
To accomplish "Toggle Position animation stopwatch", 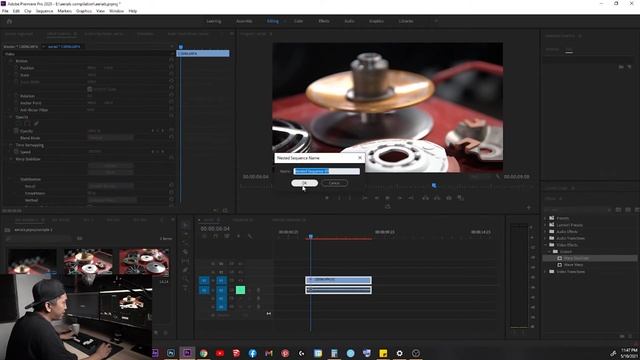I will (x=16, y=68).
